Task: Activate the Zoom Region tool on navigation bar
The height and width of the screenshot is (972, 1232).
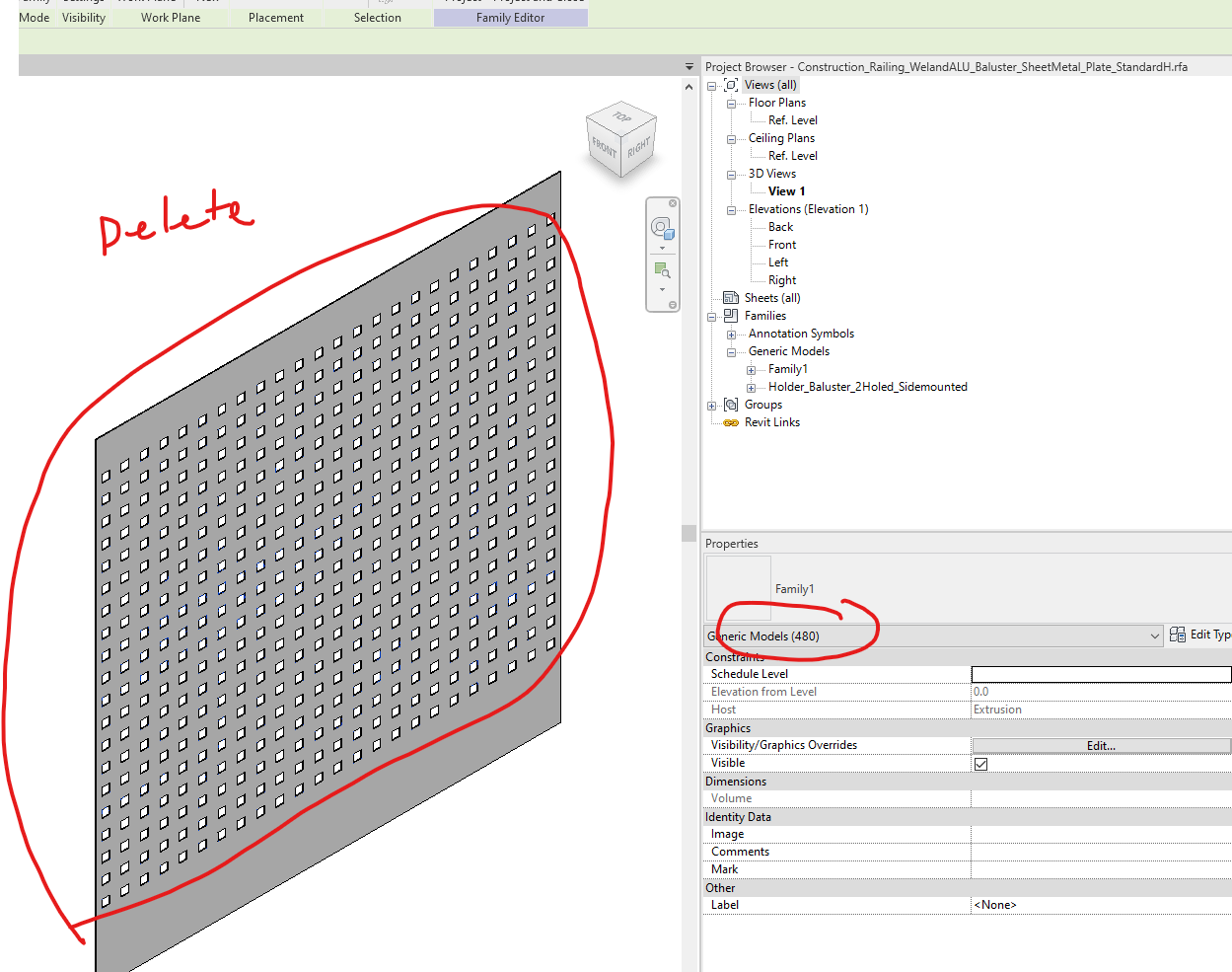Action: [x=662, y=269]
